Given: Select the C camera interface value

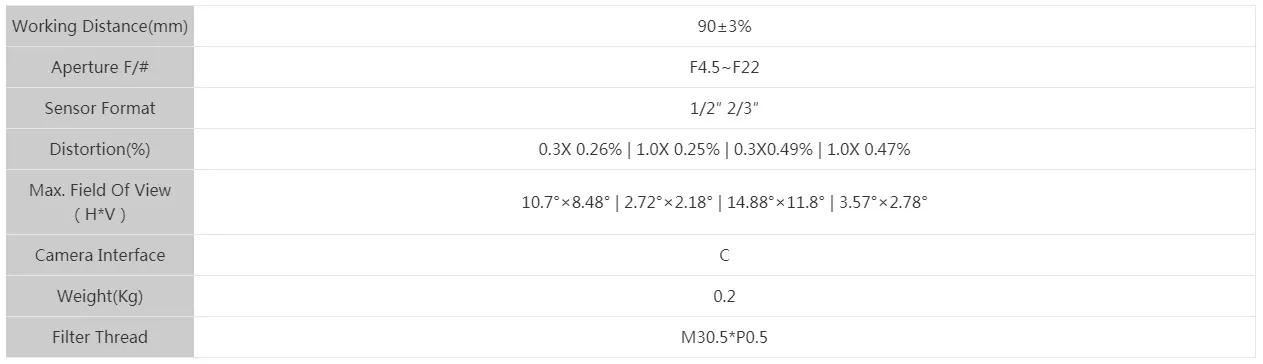Looking at the screenshot, I should point(724,255).
